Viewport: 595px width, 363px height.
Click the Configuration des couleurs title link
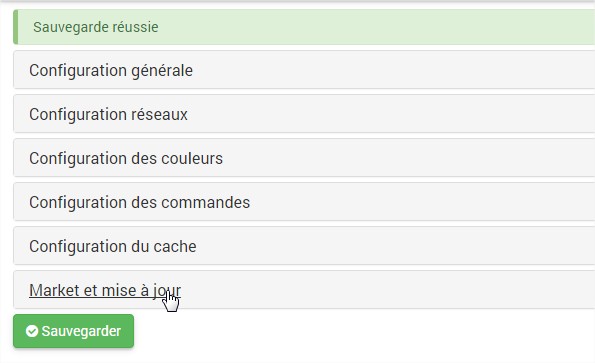tap(126, 159)
